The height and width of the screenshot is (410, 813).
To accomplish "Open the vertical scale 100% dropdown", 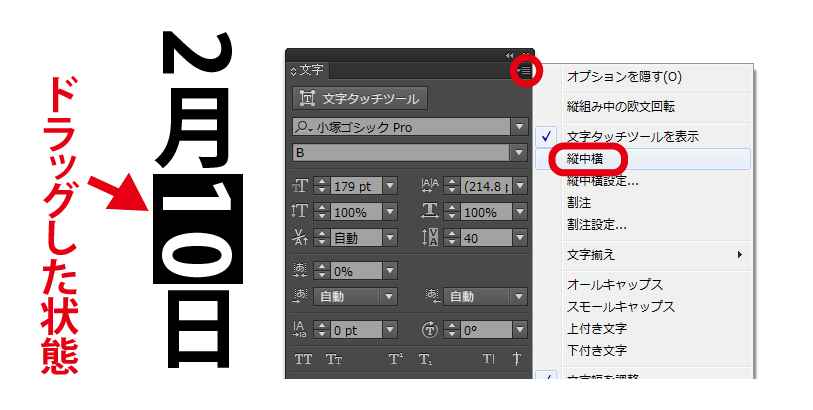I will coord(390,211).
